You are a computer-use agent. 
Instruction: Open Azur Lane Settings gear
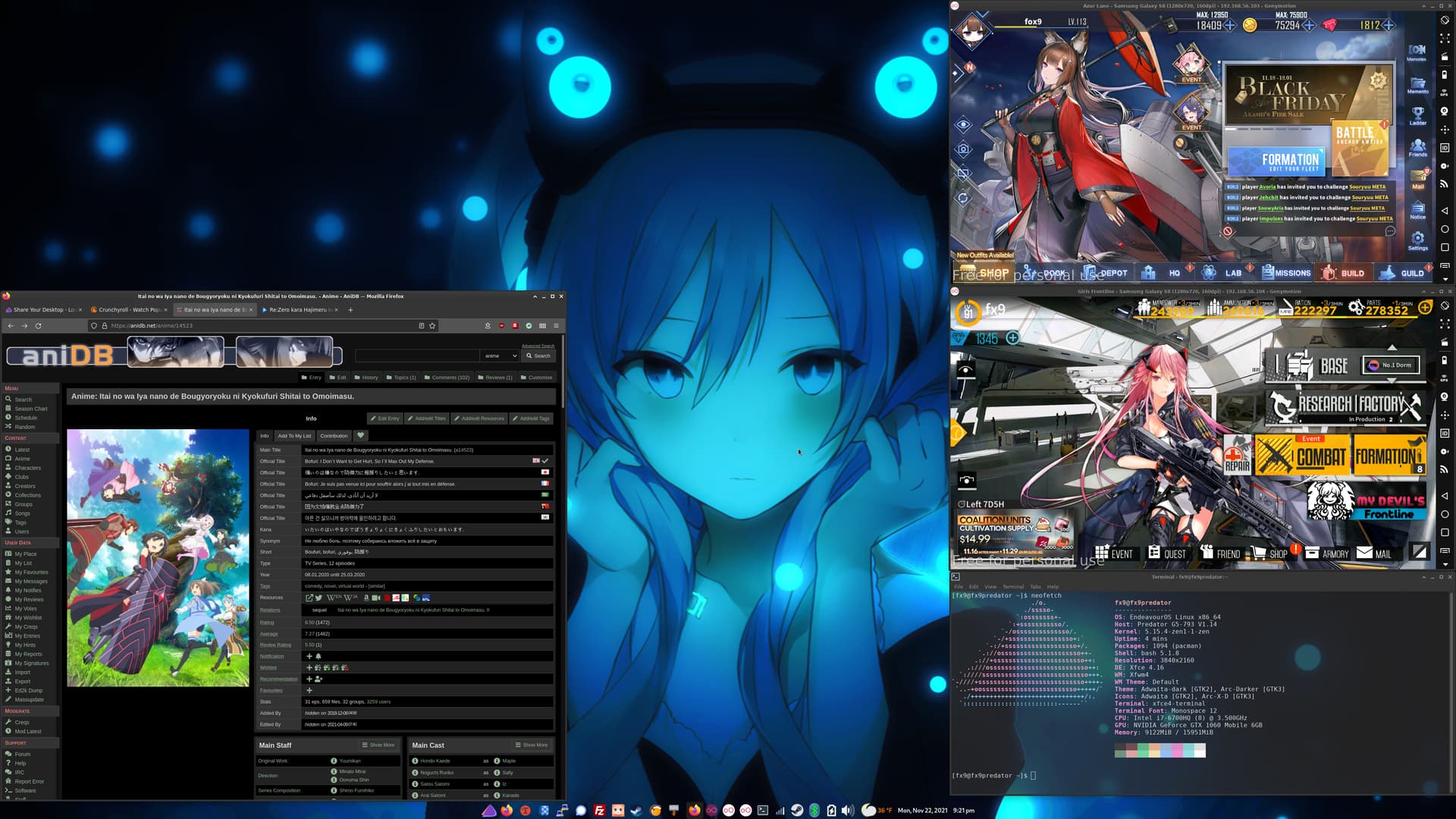coord(1417,240)
